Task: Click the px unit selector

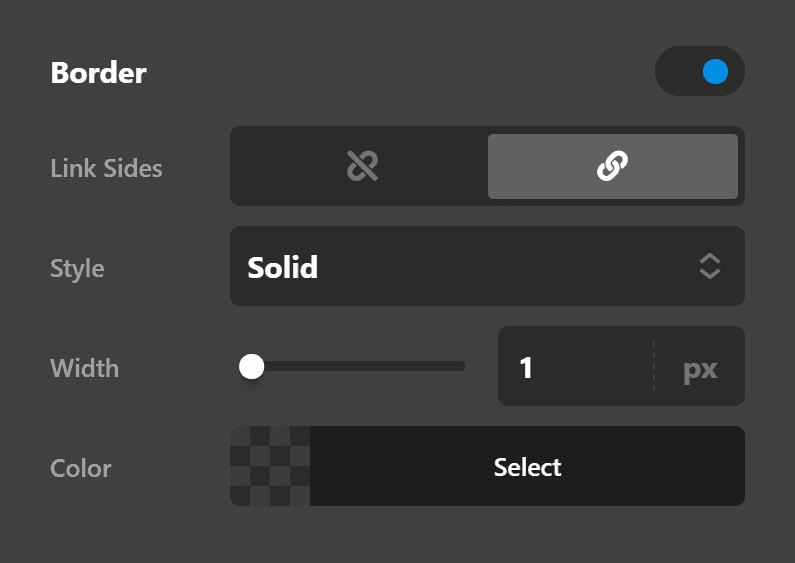Action: [x=700, y=368]
